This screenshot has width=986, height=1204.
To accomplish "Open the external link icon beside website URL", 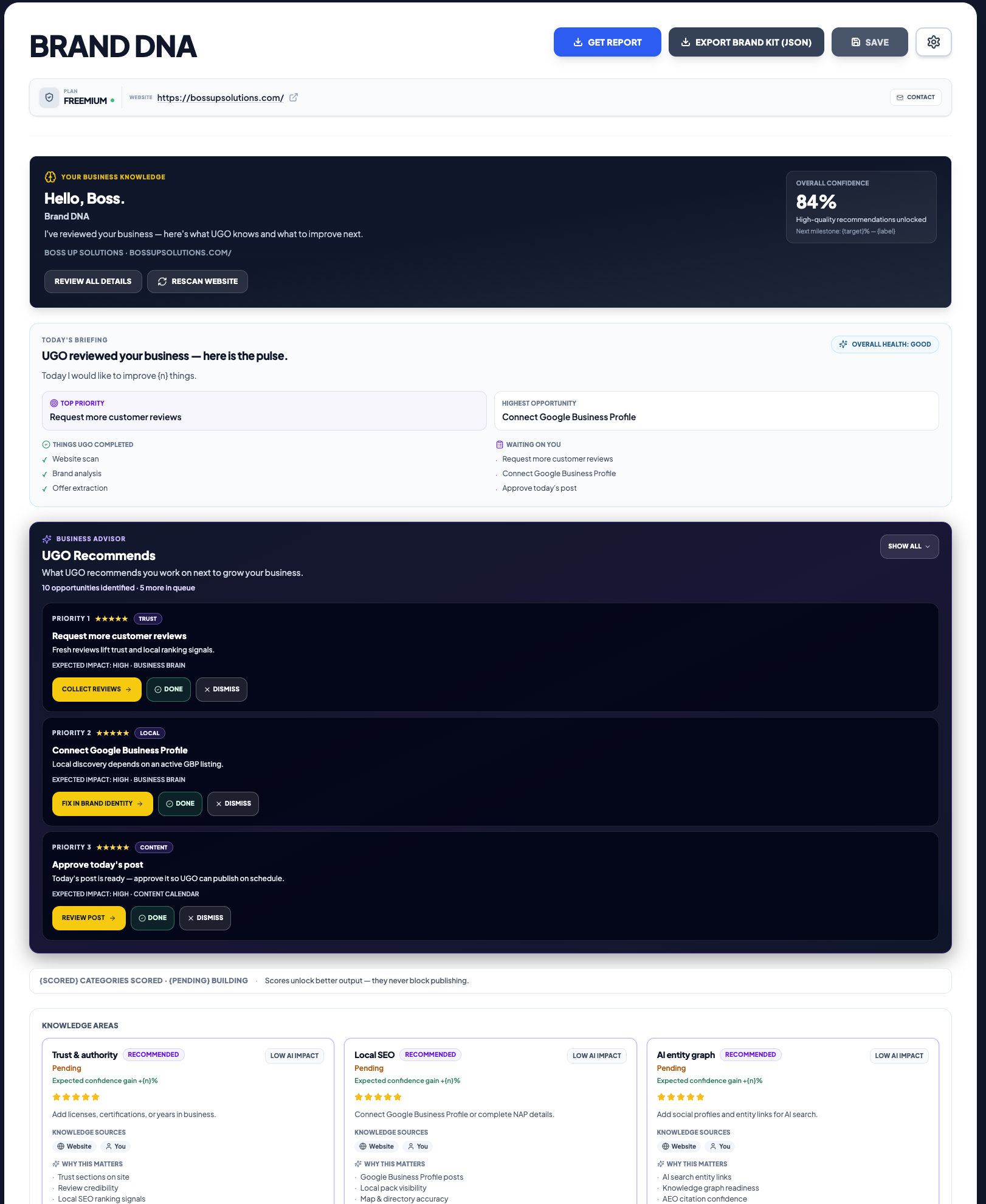I will click(294, 97).
